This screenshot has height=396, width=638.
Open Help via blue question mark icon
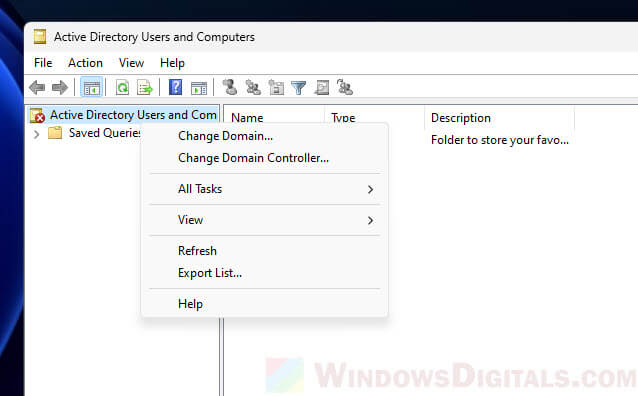point(175,87)
